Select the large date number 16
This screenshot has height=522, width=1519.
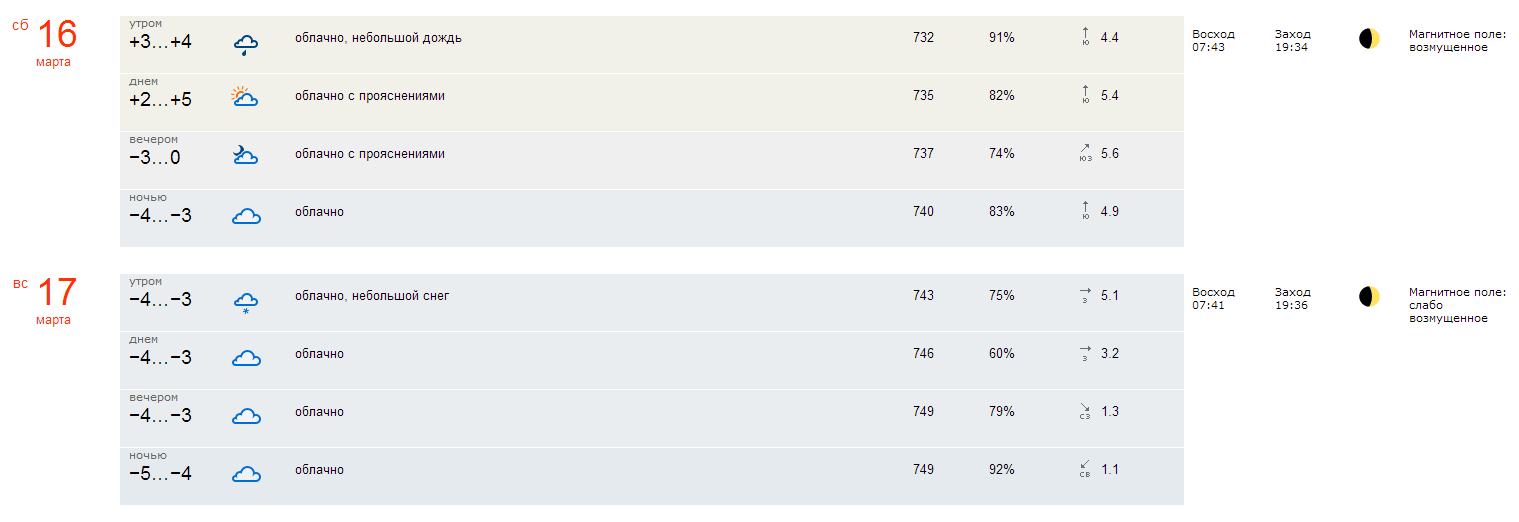[57, 34]
